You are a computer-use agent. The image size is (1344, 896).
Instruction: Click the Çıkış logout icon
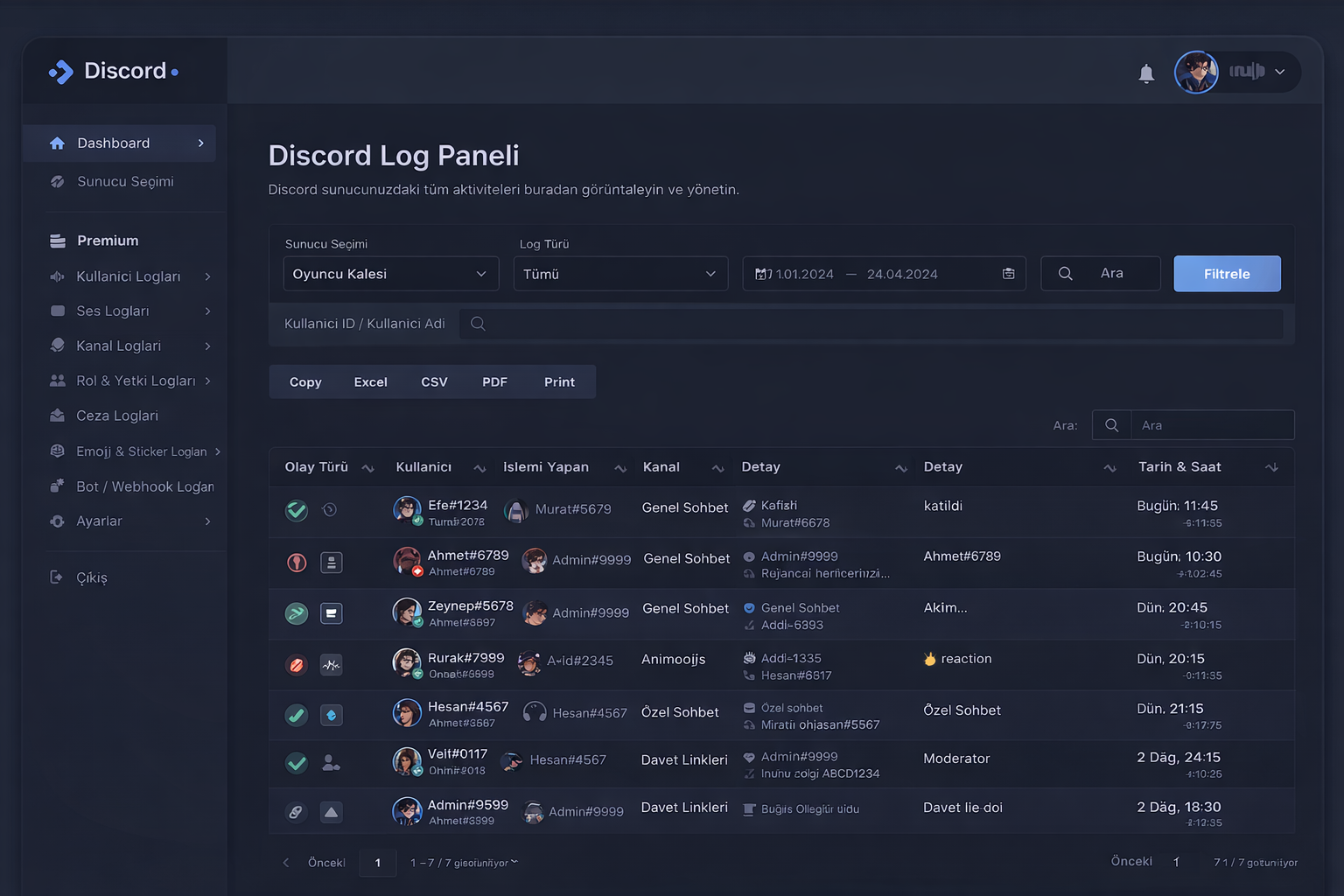click(x=57, y=577)
